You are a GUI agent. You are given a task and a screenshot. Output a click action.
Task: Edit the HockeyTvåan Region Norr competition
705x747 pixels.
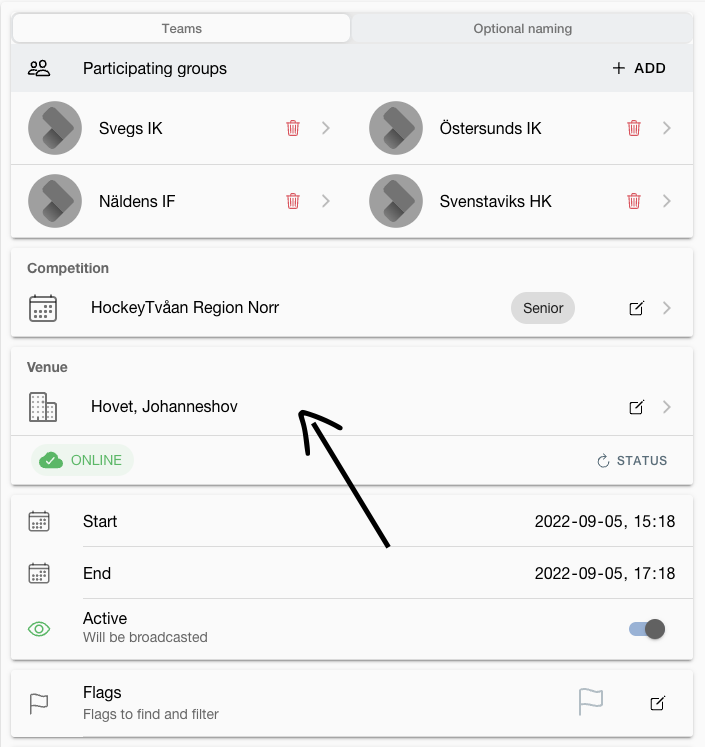click(x=636, y=308)
